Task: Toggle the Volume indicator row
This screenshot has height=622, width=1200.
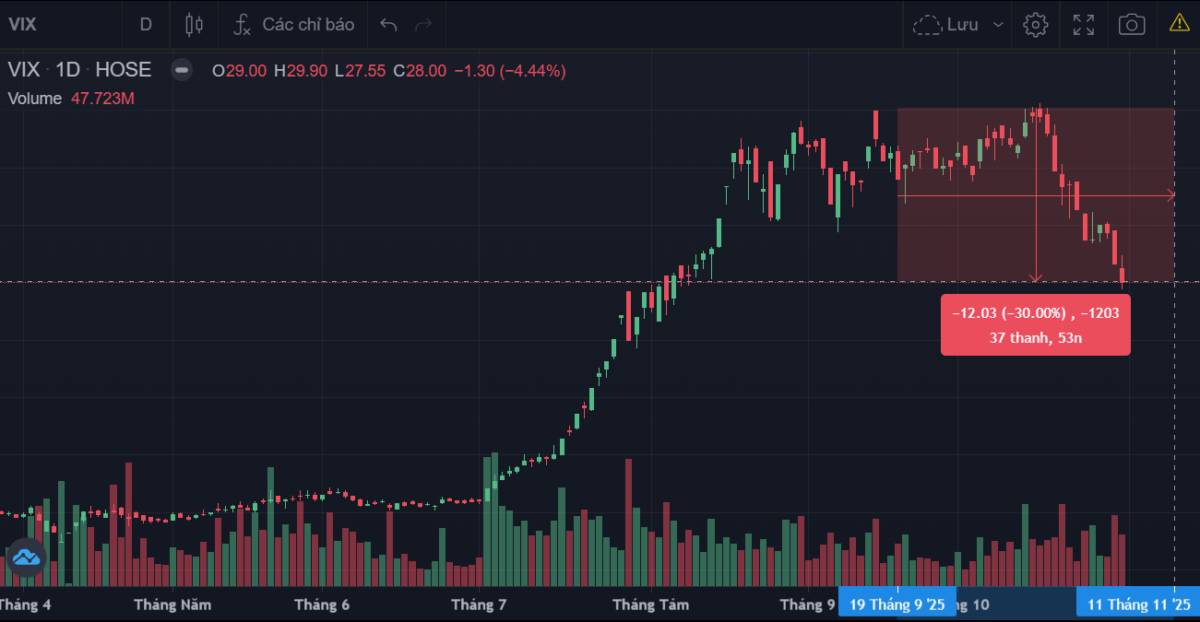Action: (33, 99)
